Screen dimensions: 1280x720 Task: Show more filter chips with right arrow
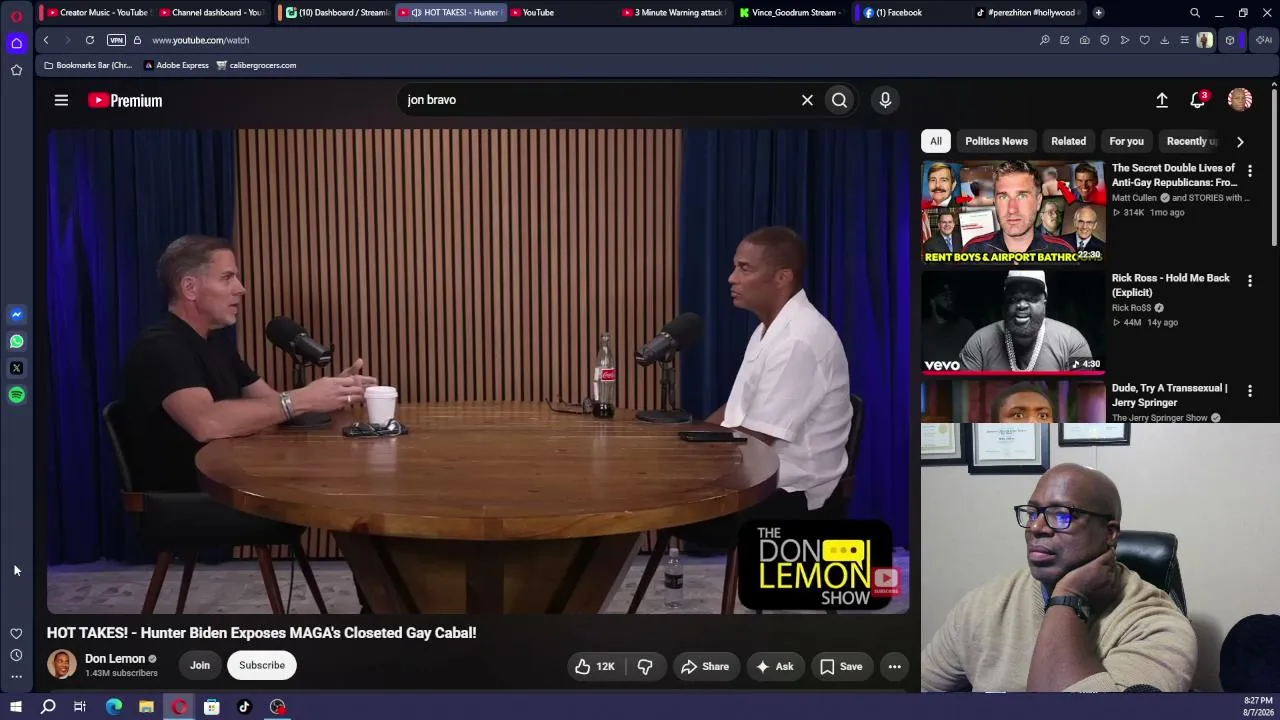click(1240, 142)
